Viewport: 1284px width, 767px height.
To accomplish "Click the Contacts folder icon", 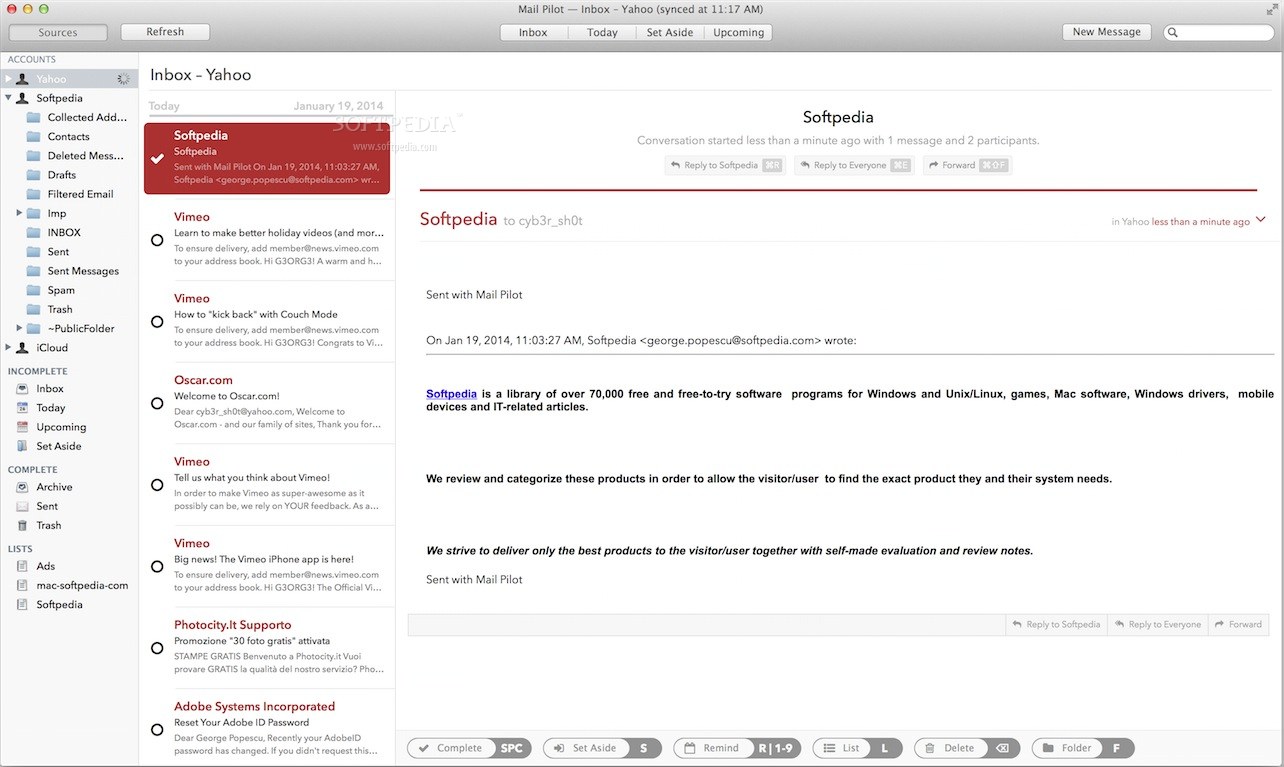I will [34, 137].
